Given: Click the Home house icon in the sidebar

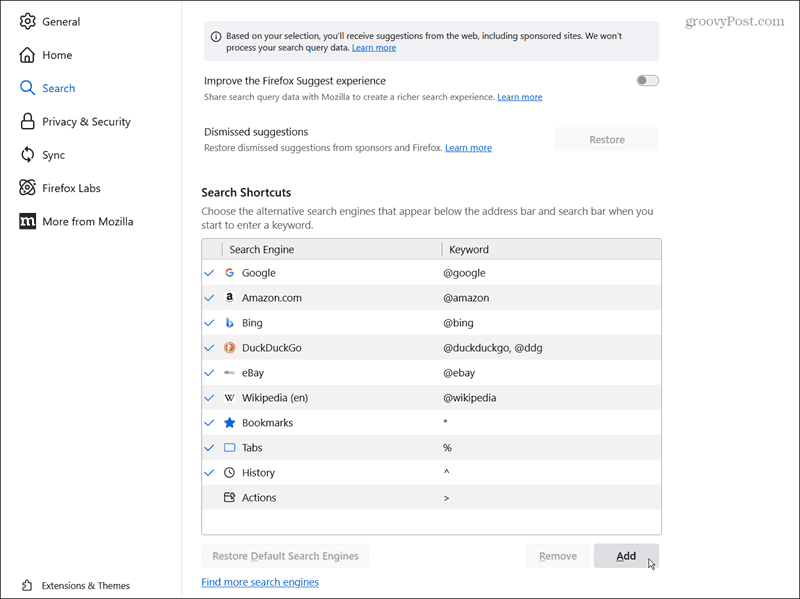Looking at the screenshot, I should [x=28, y=55].
